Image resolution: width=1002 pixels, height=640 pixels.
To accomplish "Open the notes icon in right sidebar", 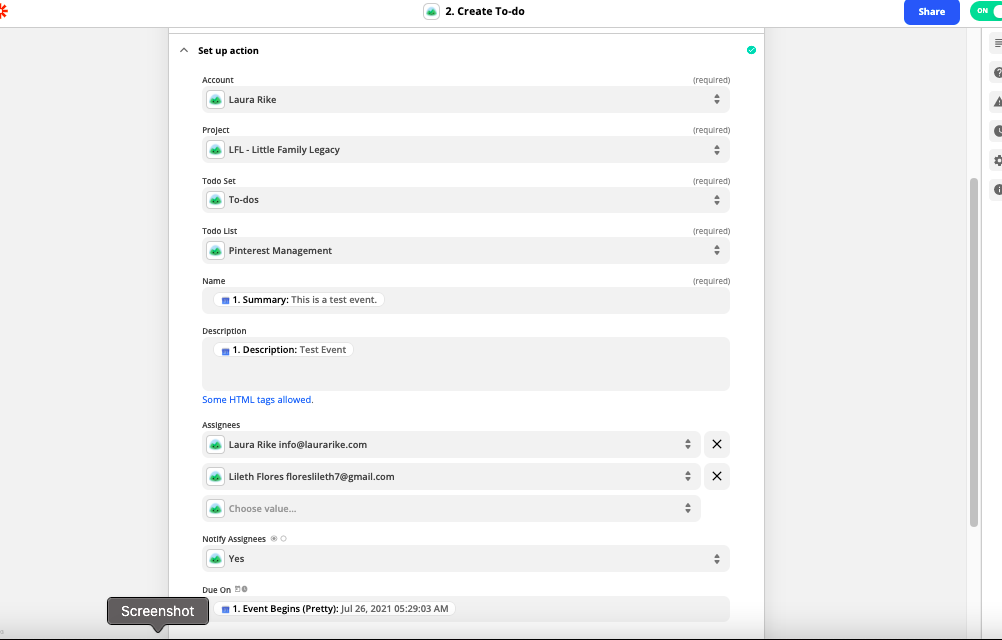I will pyautogui.click(x=997, y=43).
